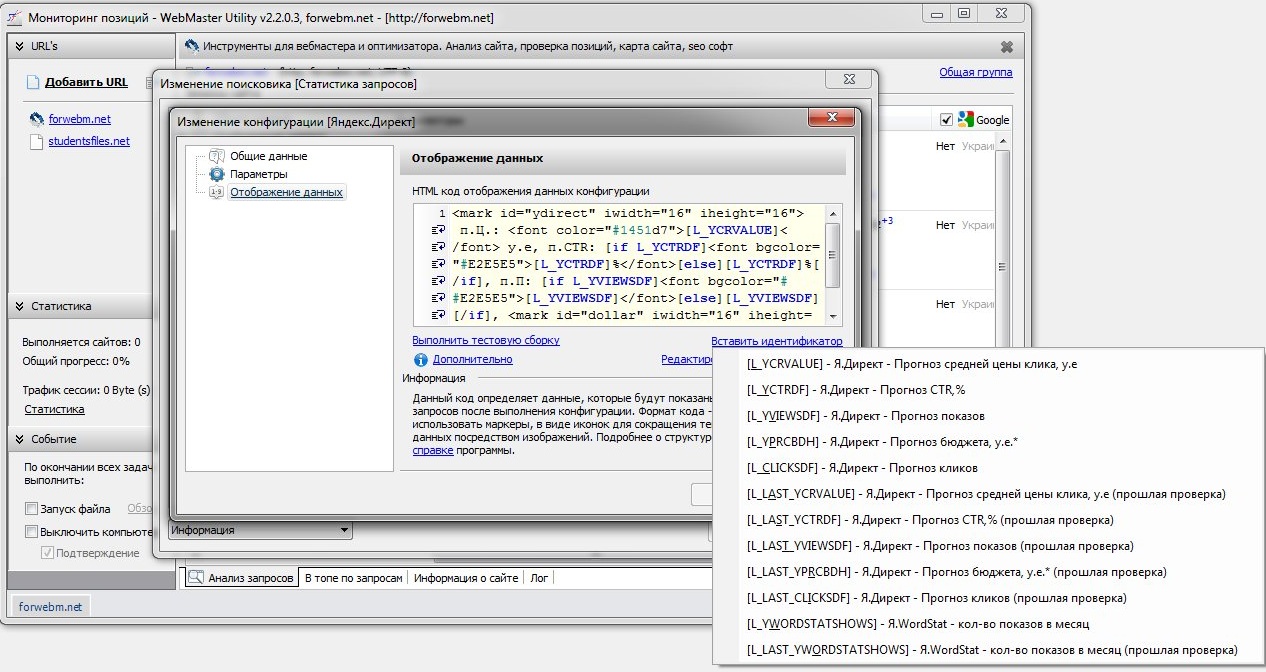Open the Общая группа link

(975, 72)
